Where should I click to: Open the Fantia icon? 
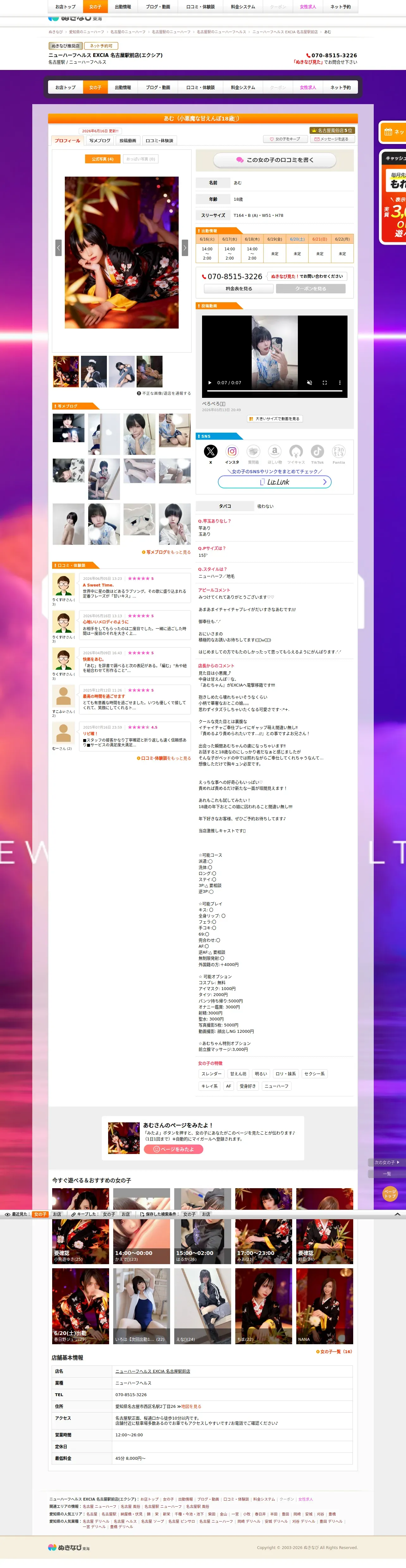click(x=339, y=451)
